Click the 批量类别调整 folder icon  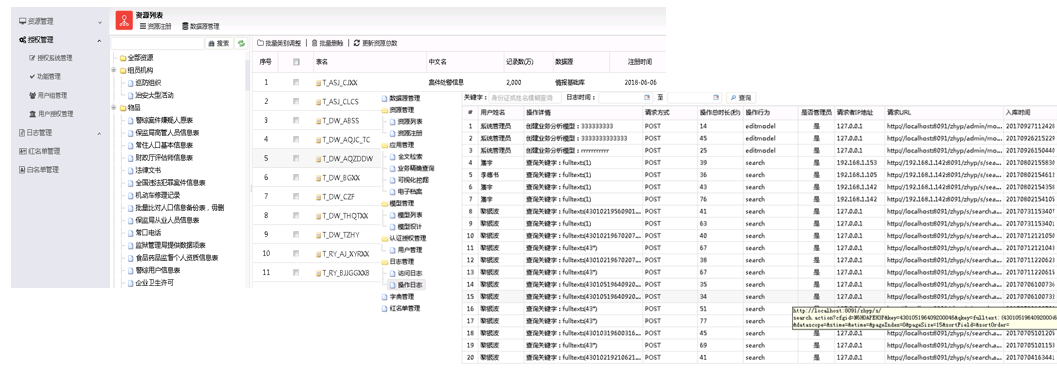tap(260, 43)
